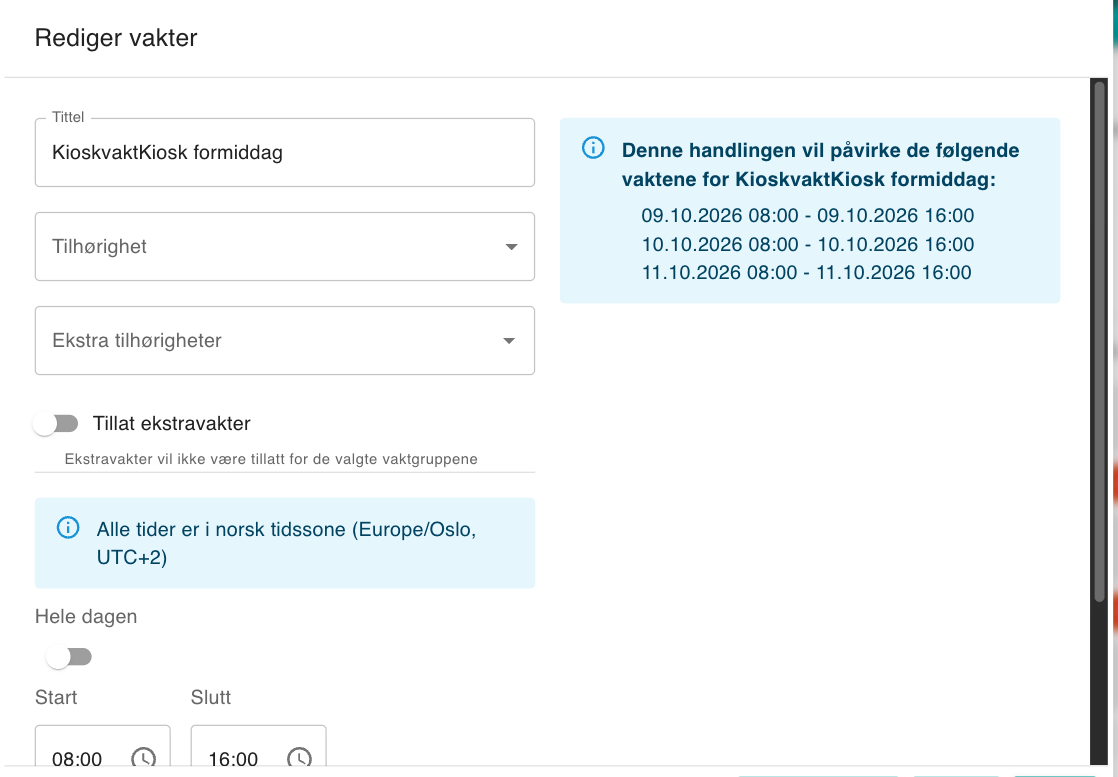Viewport: 1118px width, 777px height.
Task: Click the Denne handlingen vil påvirke notice heading
Action: coord(820,165)
